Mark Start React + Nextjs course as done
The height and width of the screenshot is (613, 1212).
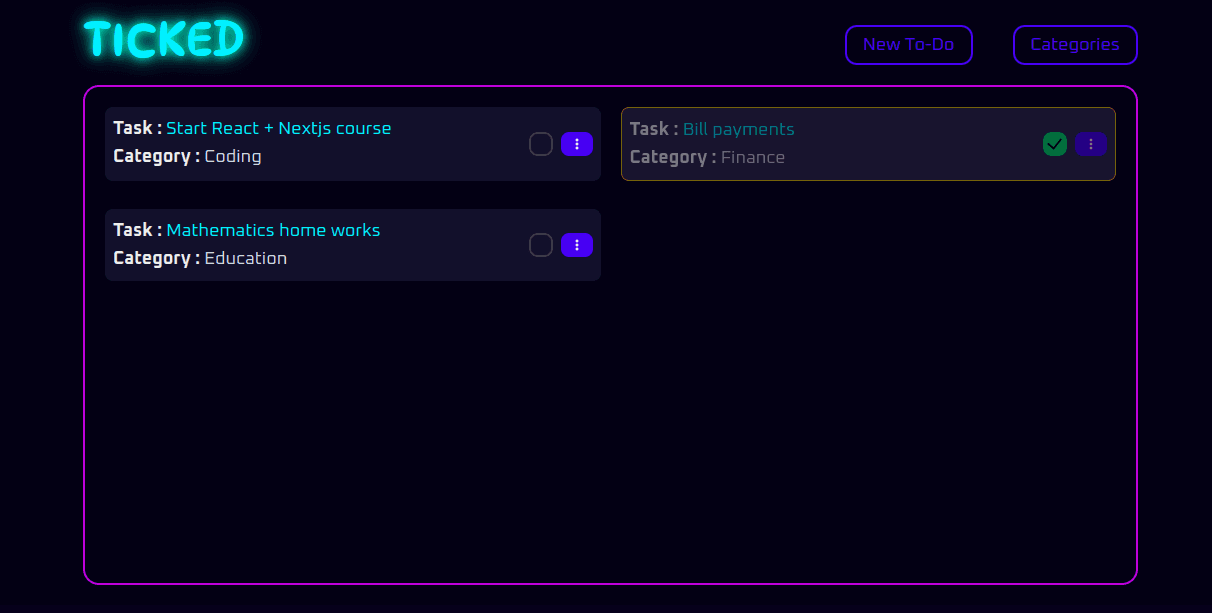coord(541,144)
